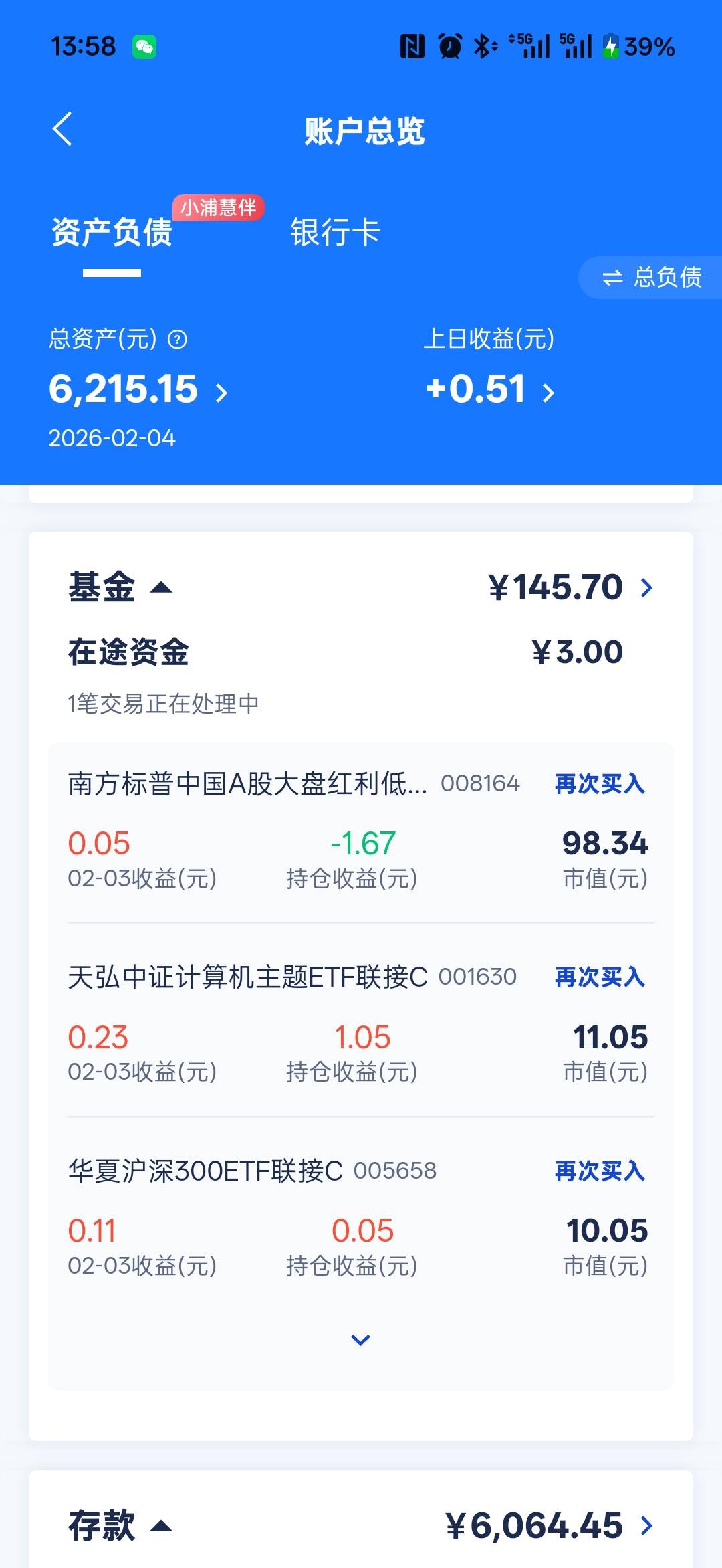Expand more funds with down chevron
The width and height of the screenshot is (722, 1568).
pyautogui.click(x=360, y=1340)
